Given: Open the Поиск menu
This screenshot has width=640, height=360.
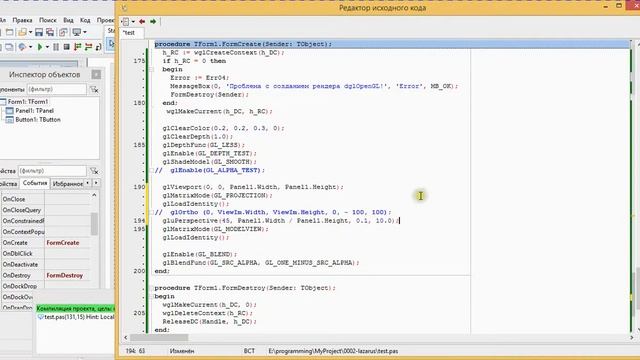Looking at the screenshot, I should coord(48,20).
